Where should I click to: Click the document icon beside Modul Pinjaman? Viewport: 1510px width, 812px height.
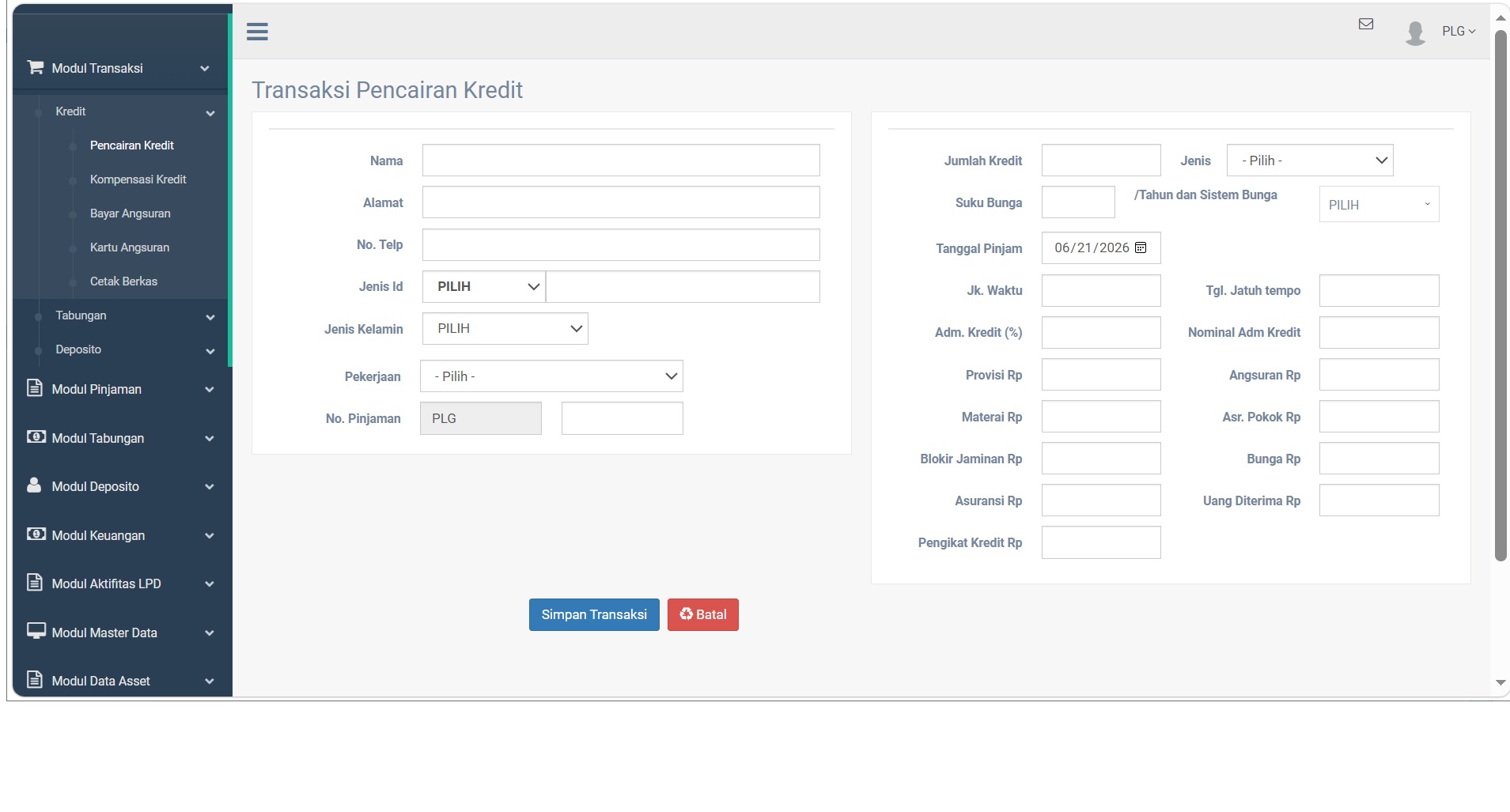coord(35,387)
